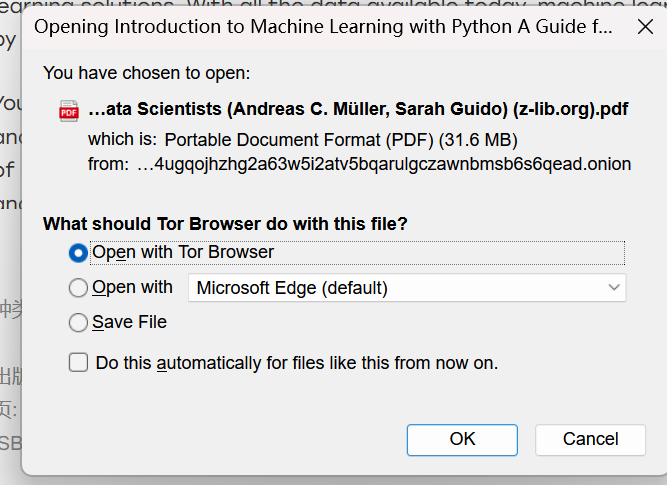Enable Do this automatically checkbox
The width and height of the screenshot is (667, 485).
tap(78, 362)
